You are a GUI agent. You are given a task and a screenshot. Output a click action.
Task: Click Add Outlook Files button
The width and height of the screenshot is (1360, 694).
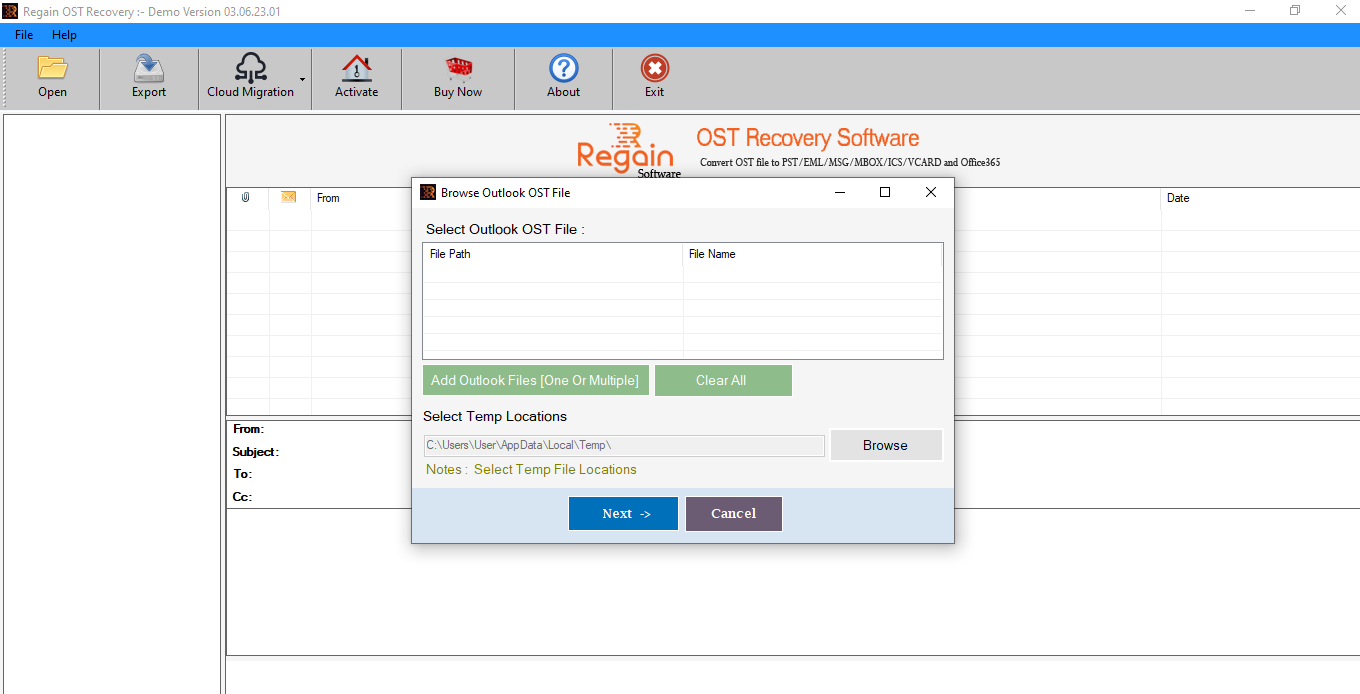click(536, 380)
